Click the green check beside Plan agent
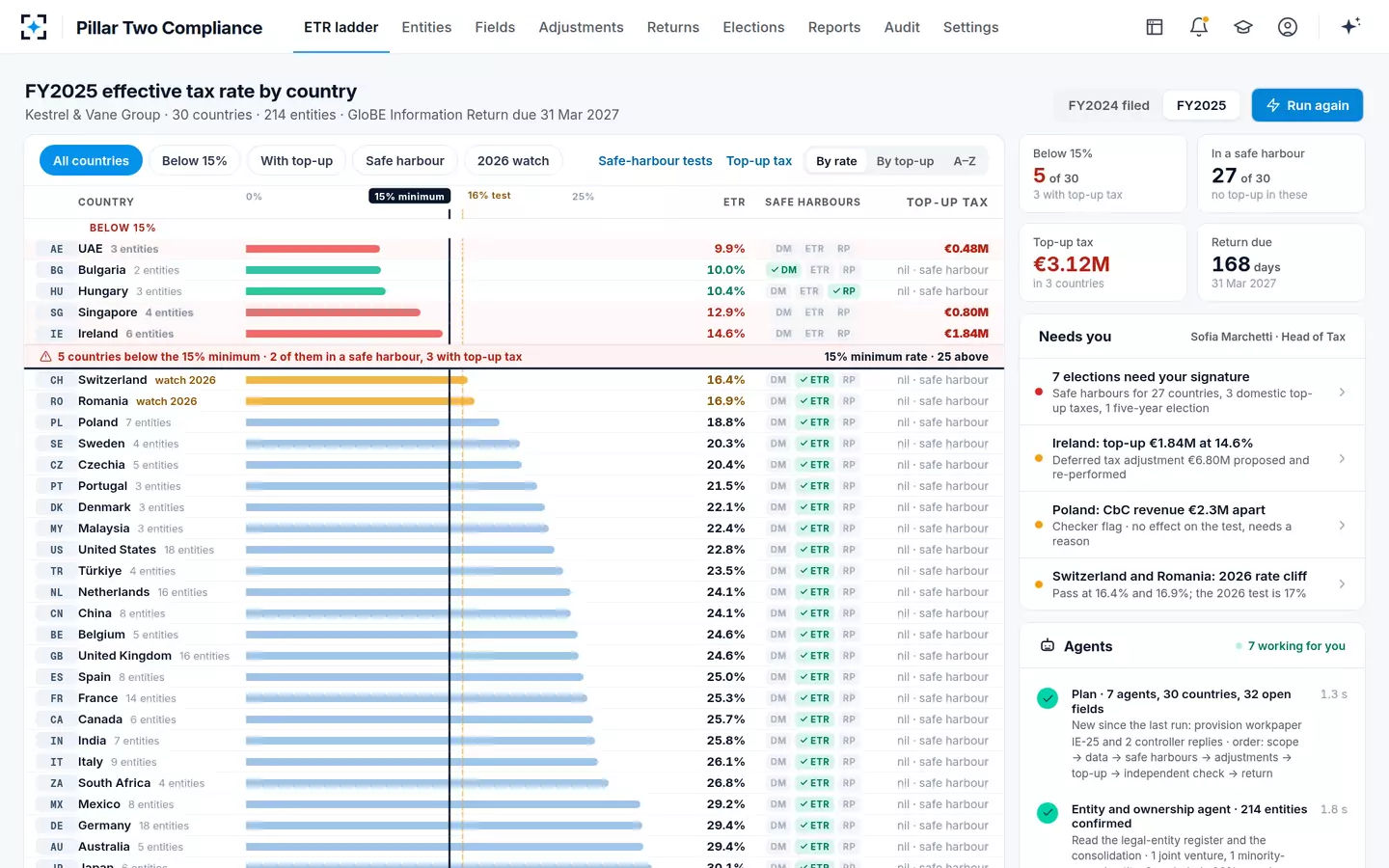This screenshot has height=868, width=1389. click(1048, 698)
